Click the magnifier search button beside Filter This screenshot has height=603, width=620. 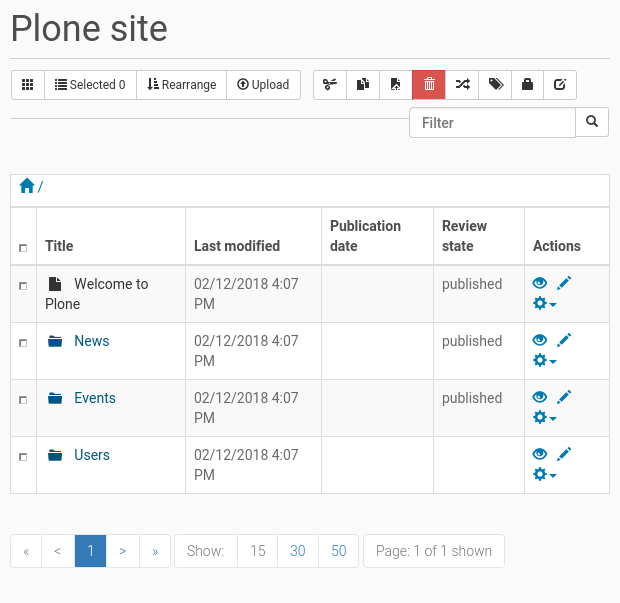(592, 122)
